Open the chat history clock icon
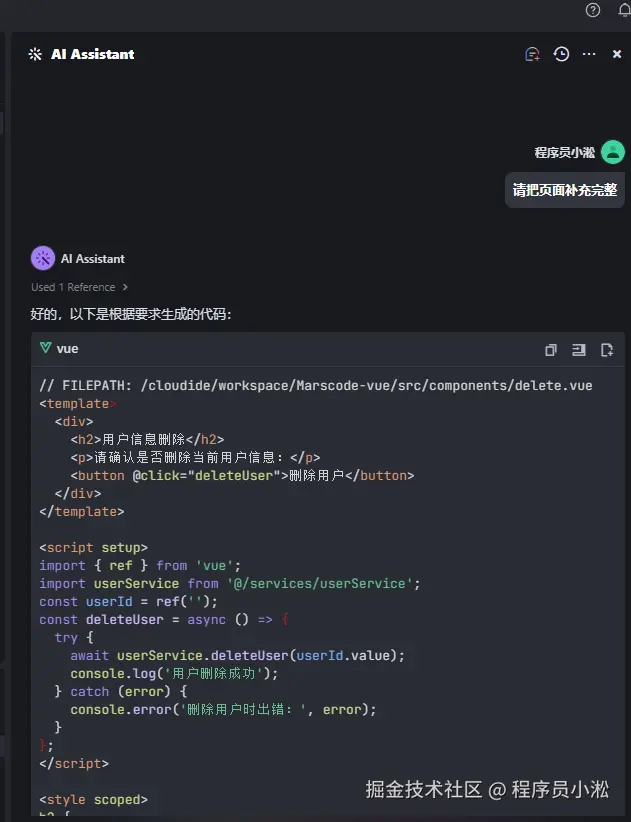The height and width of the screenshot is (822, 631). pyautogui.click(x=561, y=54)
